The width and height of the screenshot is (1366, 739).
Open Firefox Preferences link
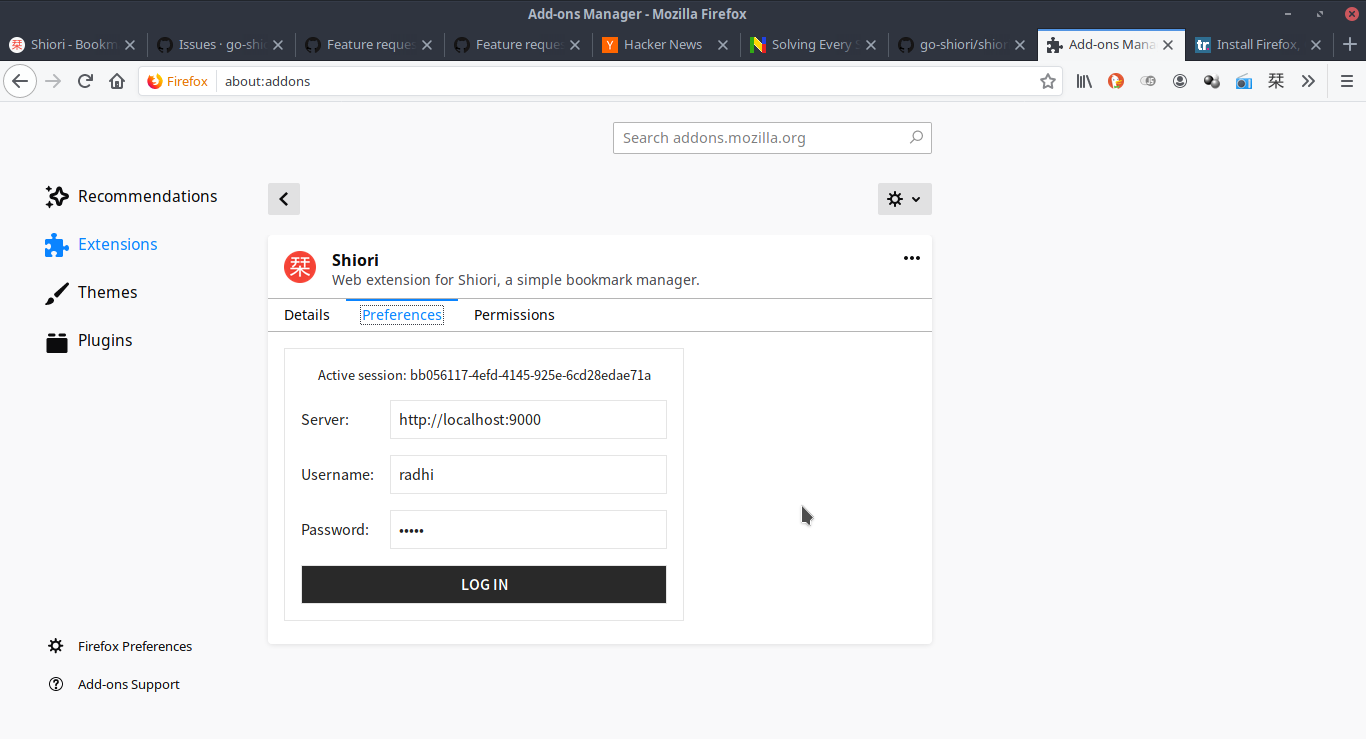pyautogui.click(x=120, y=646)
